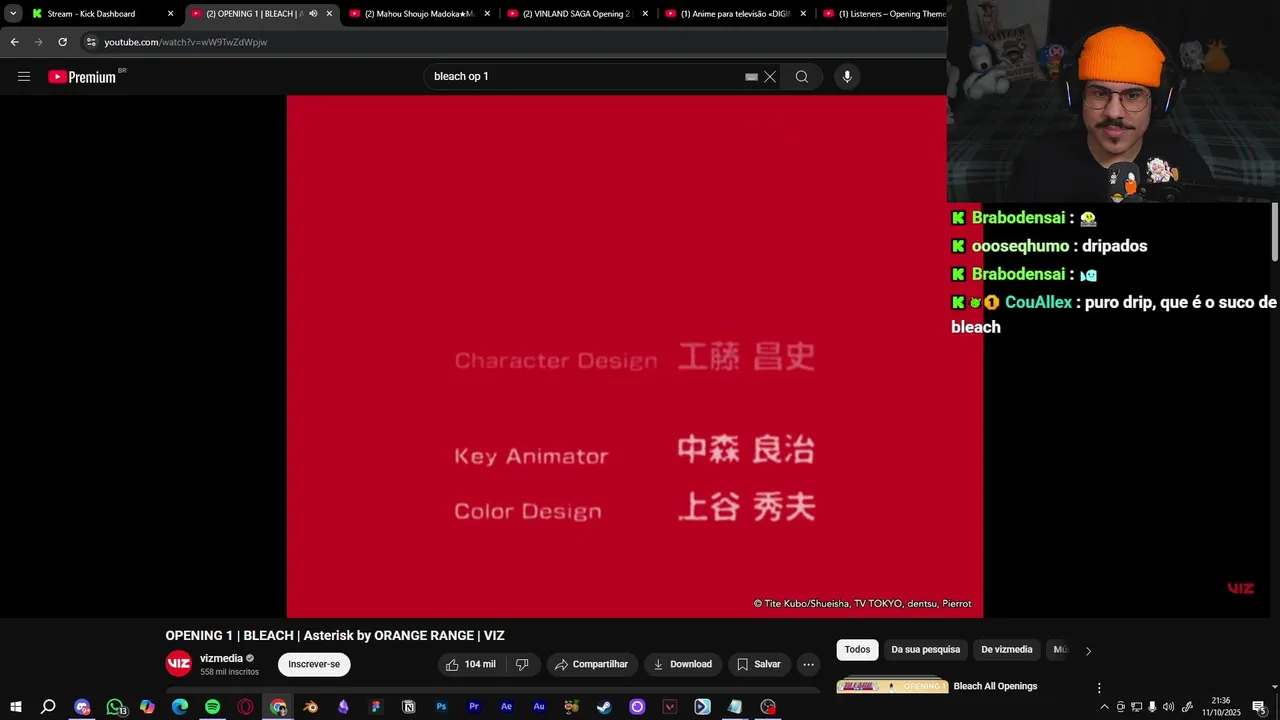Open options for Bleach All Openings item
The image size is (1280, 720).
(1099, 688)
